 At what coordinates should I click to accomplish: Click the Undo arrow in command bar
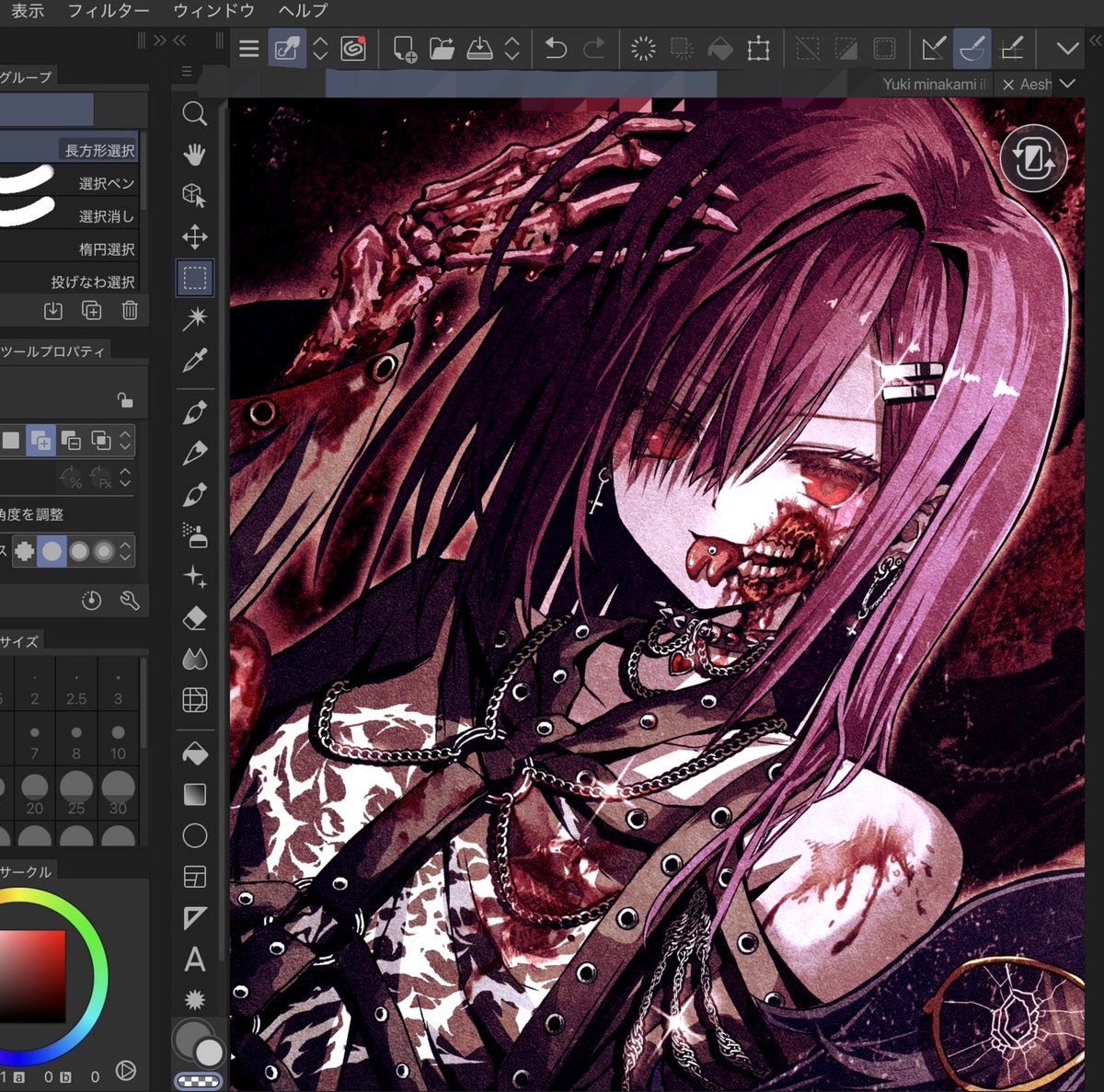555,48
